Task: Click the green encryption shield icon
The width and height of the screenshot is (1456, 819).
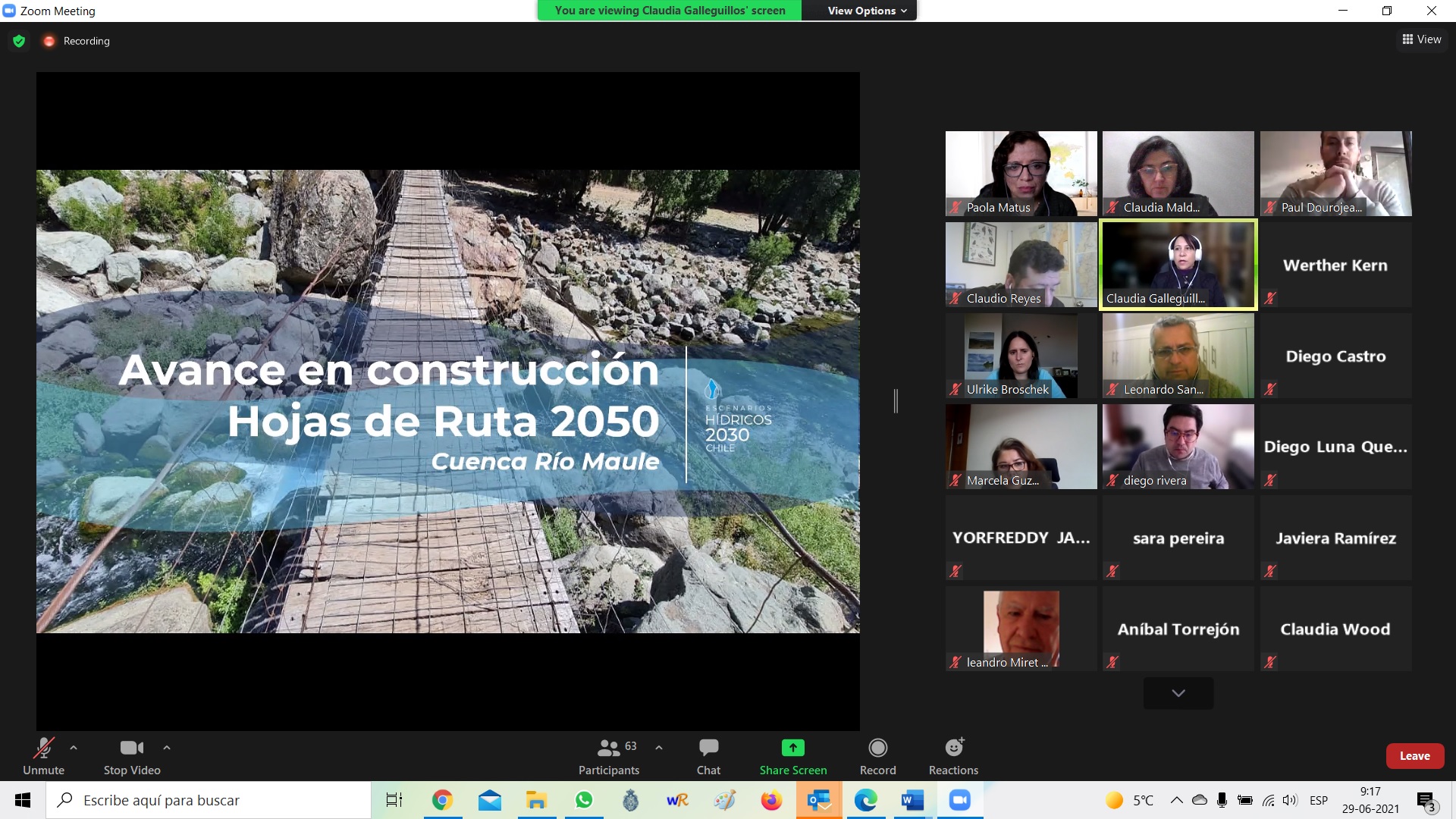Action: pyautogui.click(x=19, y=41)
